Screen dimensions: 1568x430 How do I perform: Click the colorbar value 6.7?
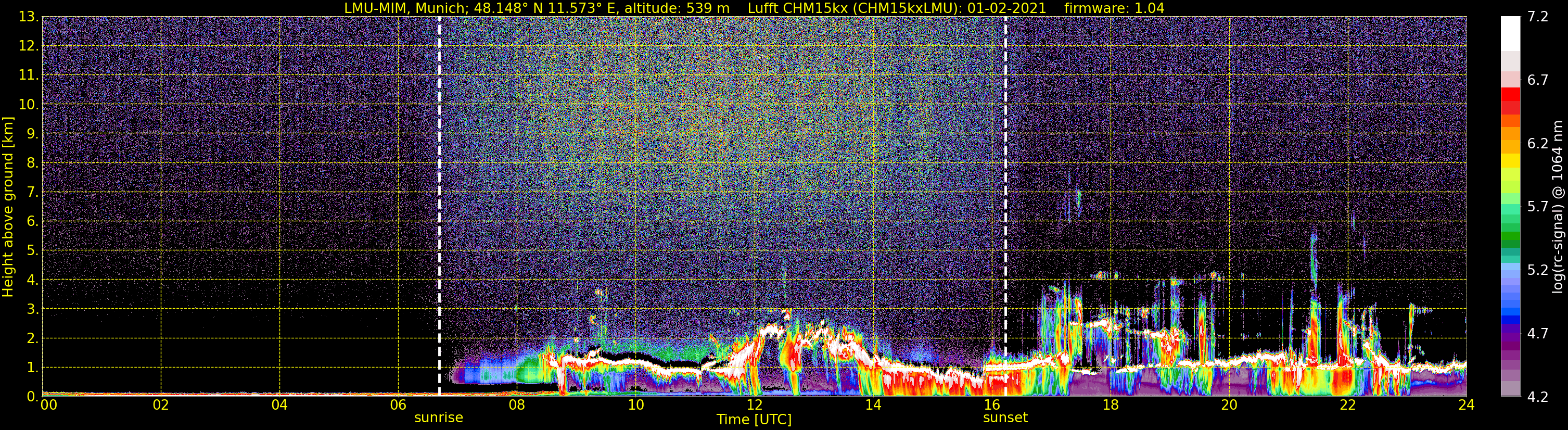[x=1538, y=80]
